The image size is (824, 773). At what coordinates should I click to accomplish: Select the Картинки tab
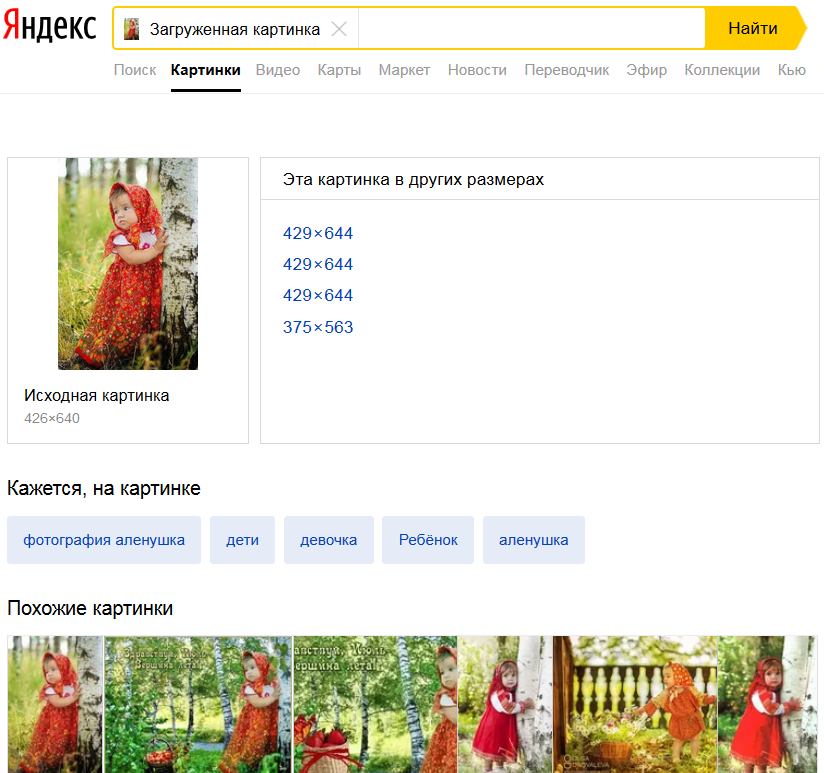point(205,70)
